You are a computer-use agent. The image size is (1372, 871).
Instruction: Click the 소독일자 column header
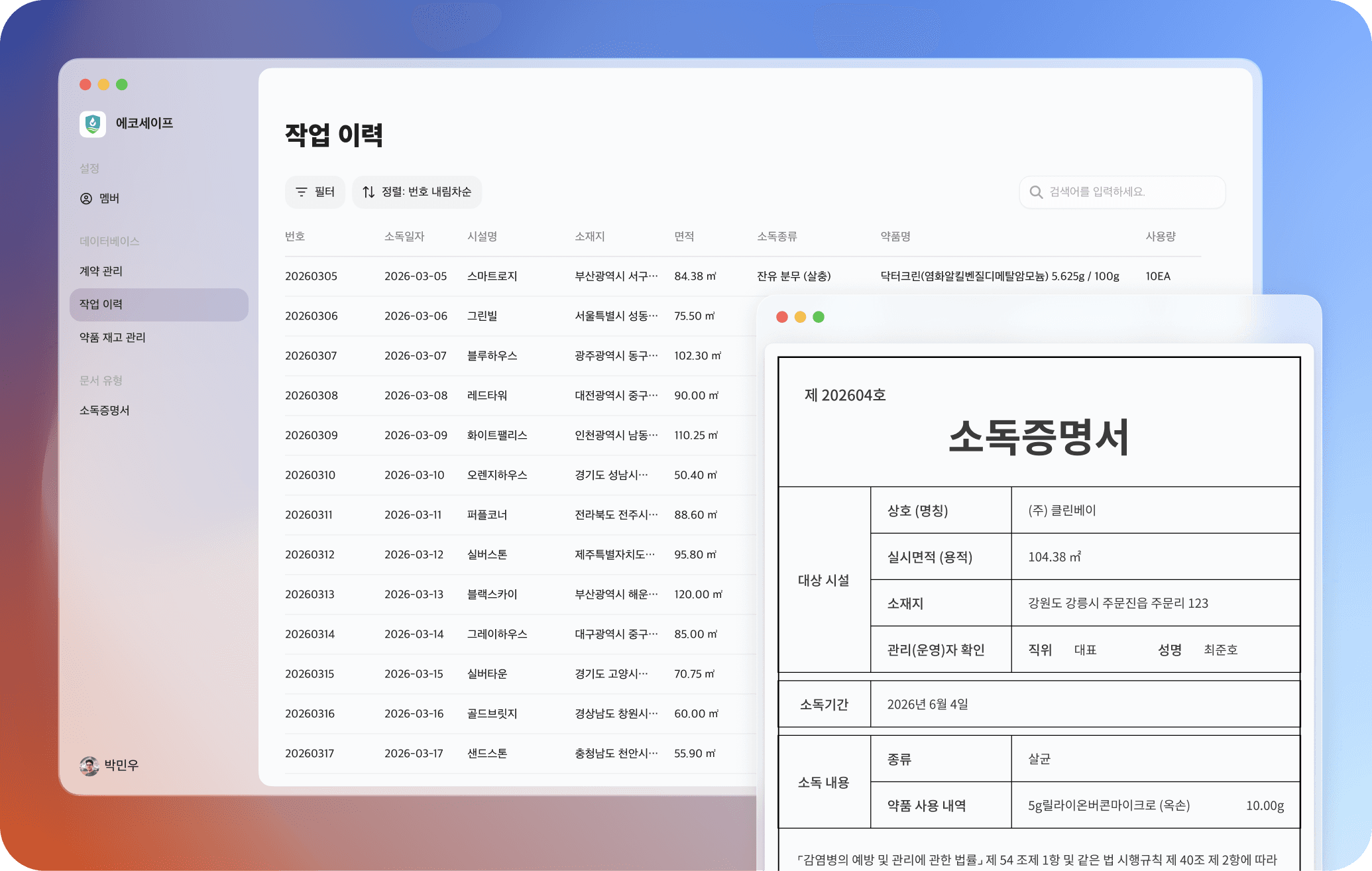[x=404, y=237]
